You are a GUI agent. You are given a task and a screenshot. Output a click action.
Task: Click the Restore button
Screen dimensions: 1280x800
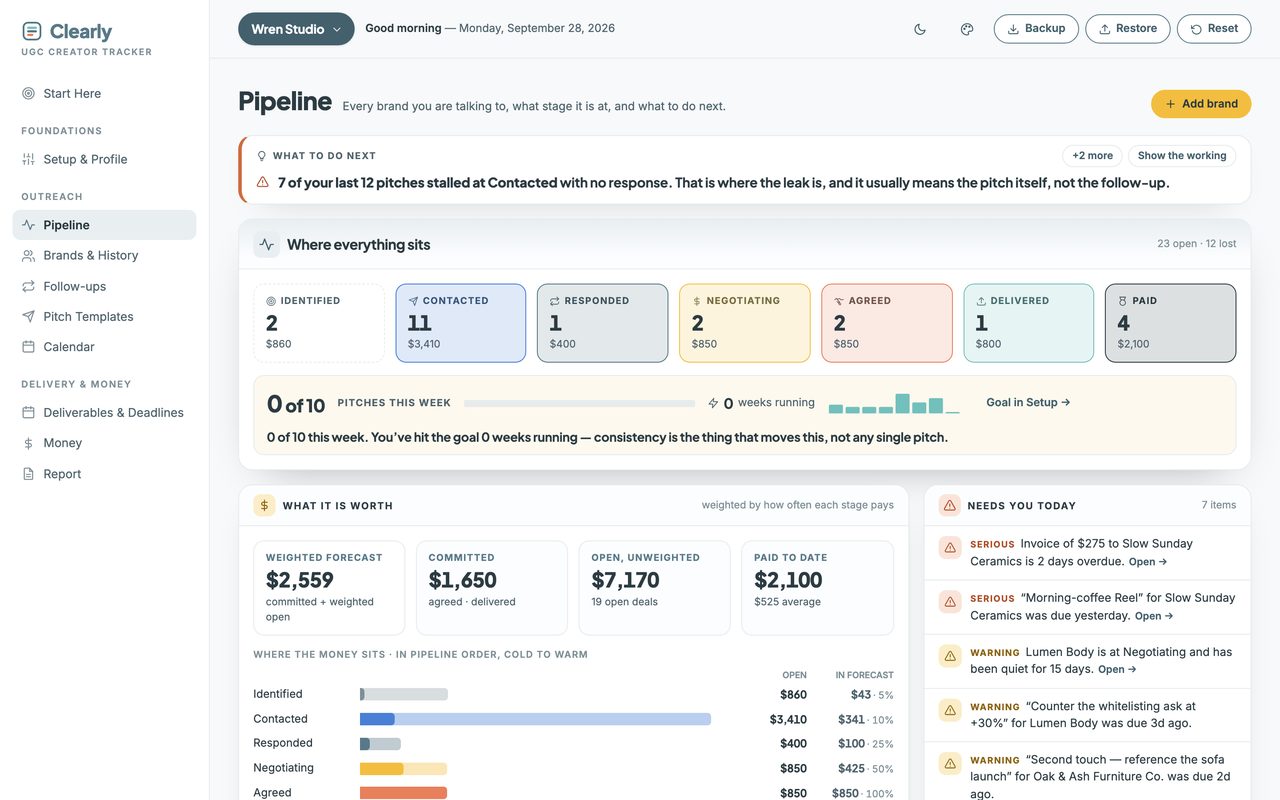(1128, 29)
